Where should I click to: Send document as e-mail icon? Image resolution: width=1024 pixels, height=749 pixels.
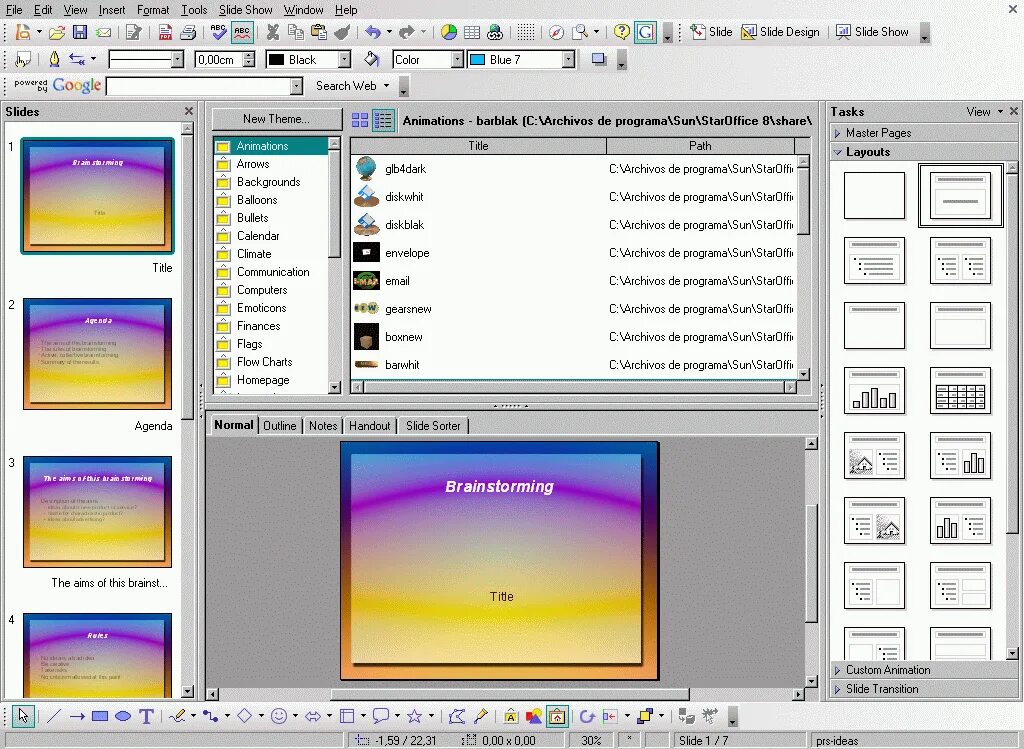click(x=103, y=32)
